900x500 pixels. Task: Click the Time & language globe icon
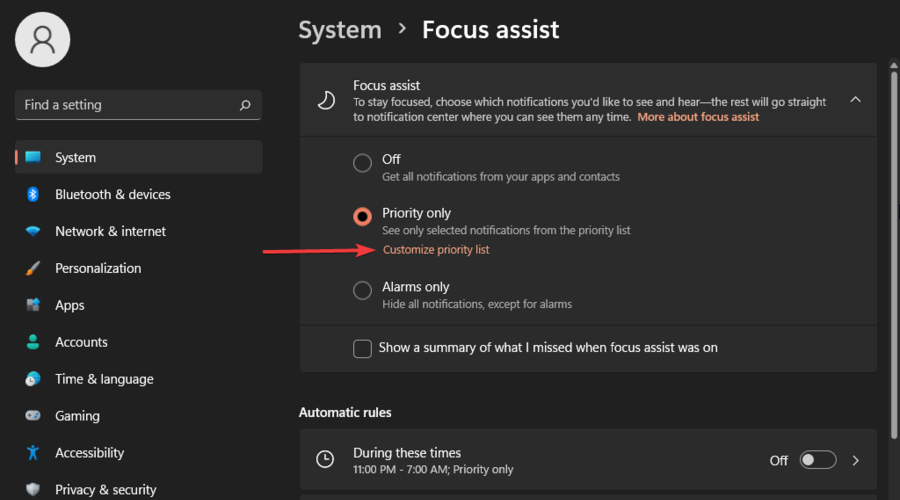click(x=33, y=379)
